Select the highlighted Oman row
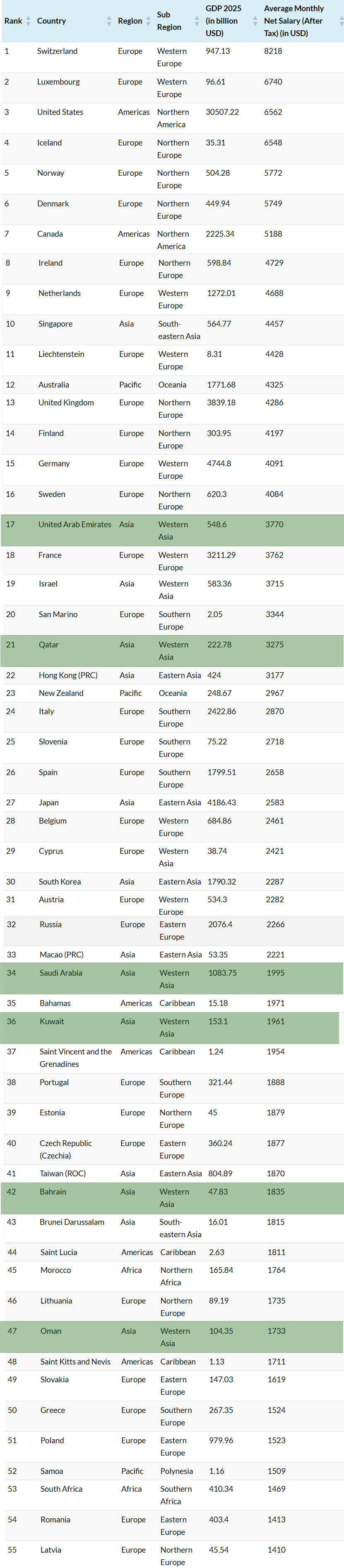Viewport: 344px width, 1568px height. click(173, 1337)
